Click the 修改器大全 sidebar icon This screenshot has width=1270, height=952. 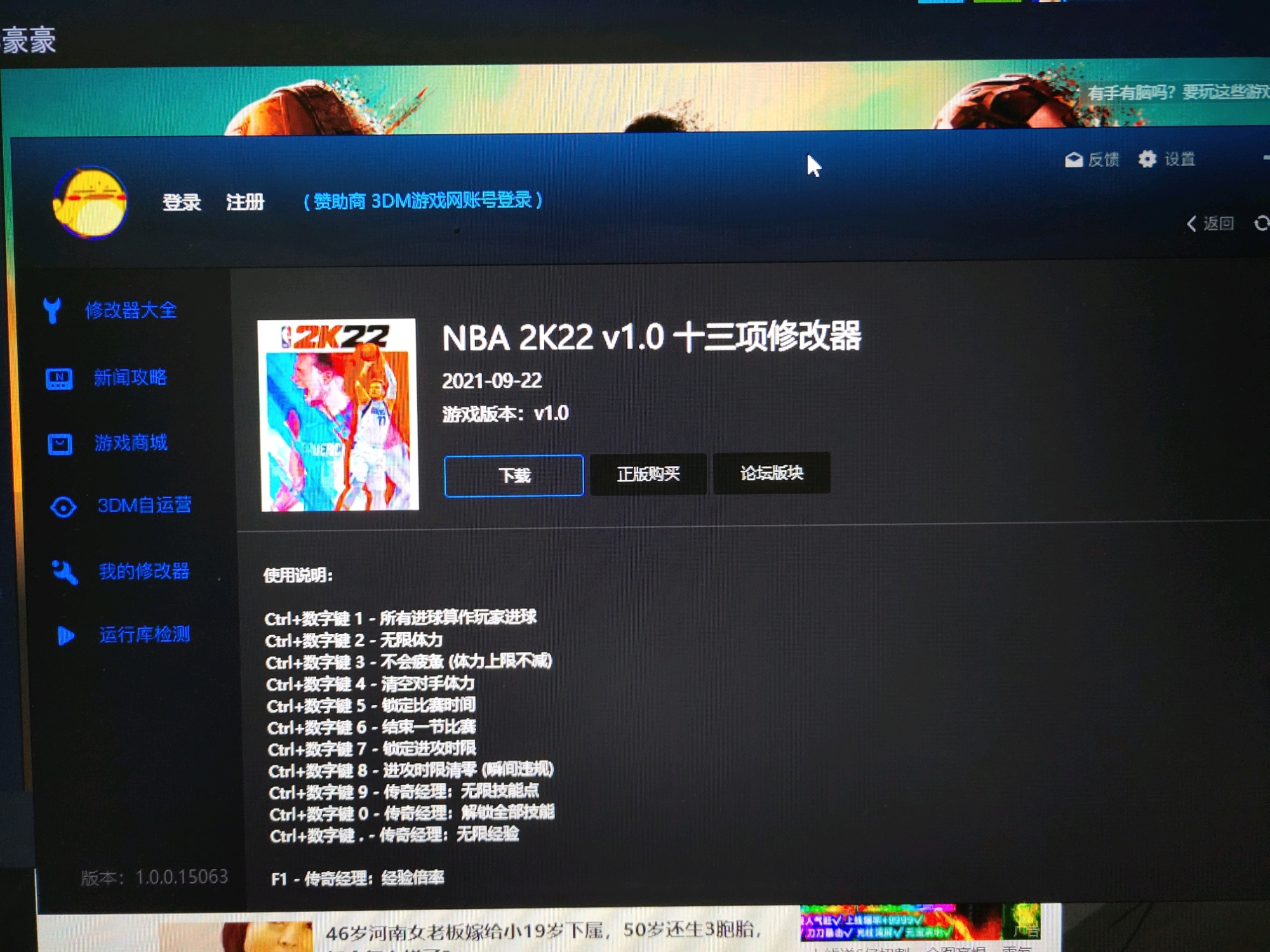pyautogui.click(x=53, y=310)
